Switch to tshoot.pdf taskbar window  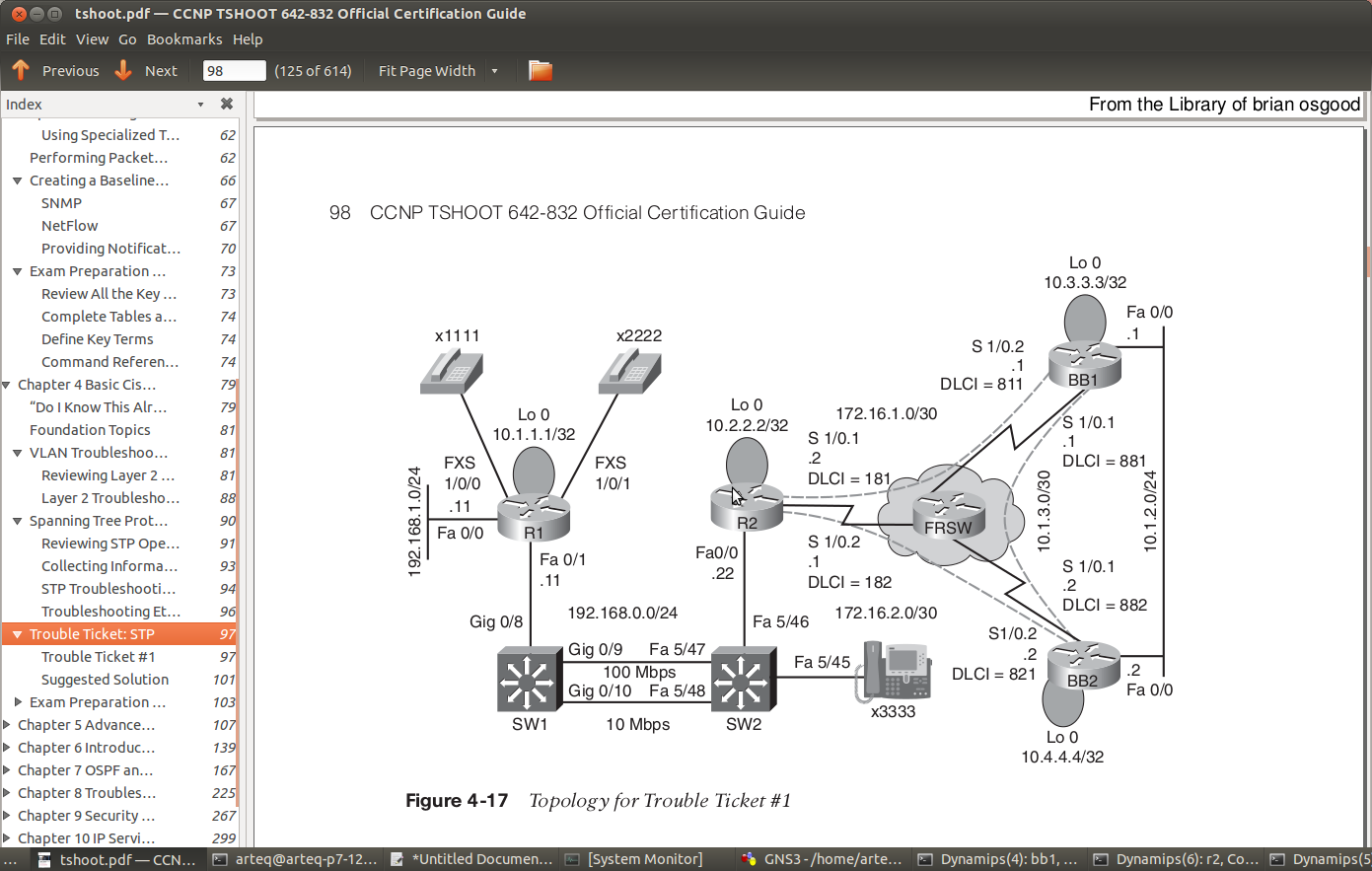coord(116,859)
